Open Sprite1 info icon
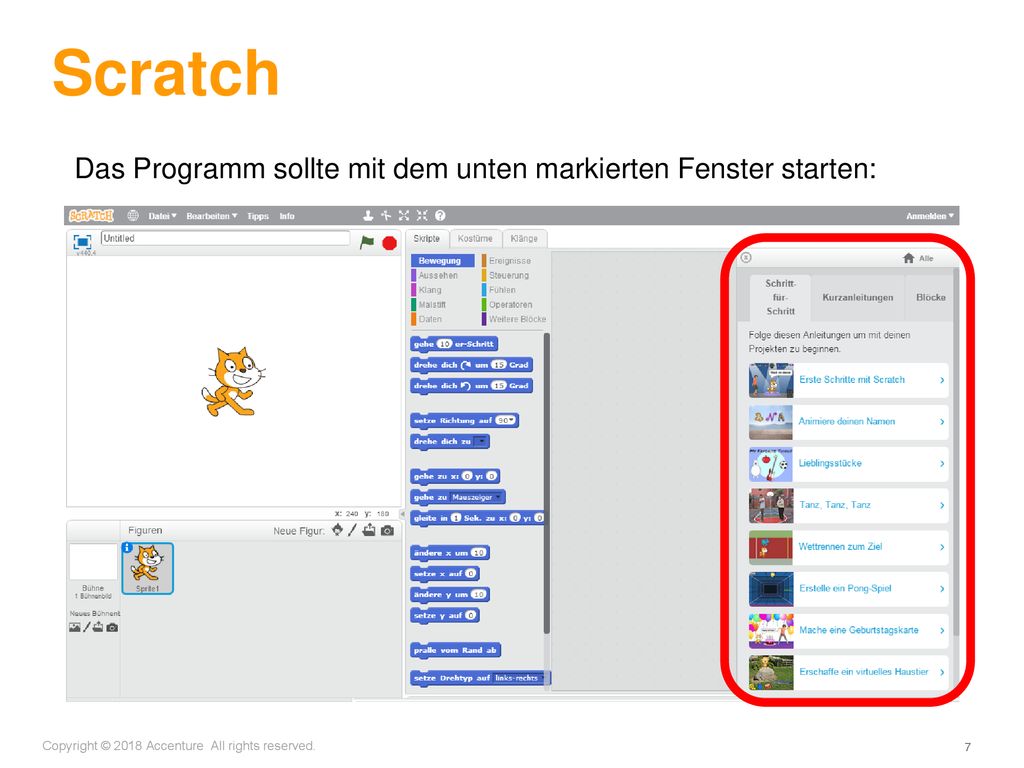 click(x=127, y=548)
